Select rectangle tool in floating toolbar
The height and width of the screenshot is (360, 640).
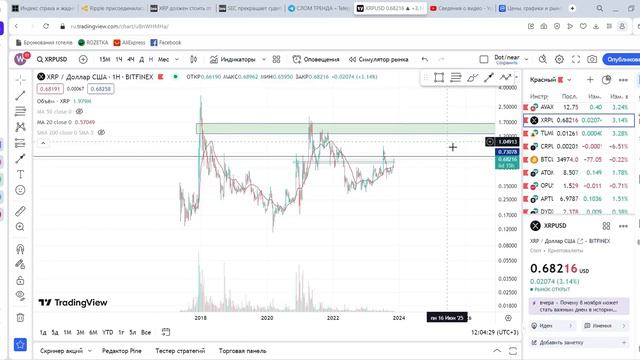point(439,78)
